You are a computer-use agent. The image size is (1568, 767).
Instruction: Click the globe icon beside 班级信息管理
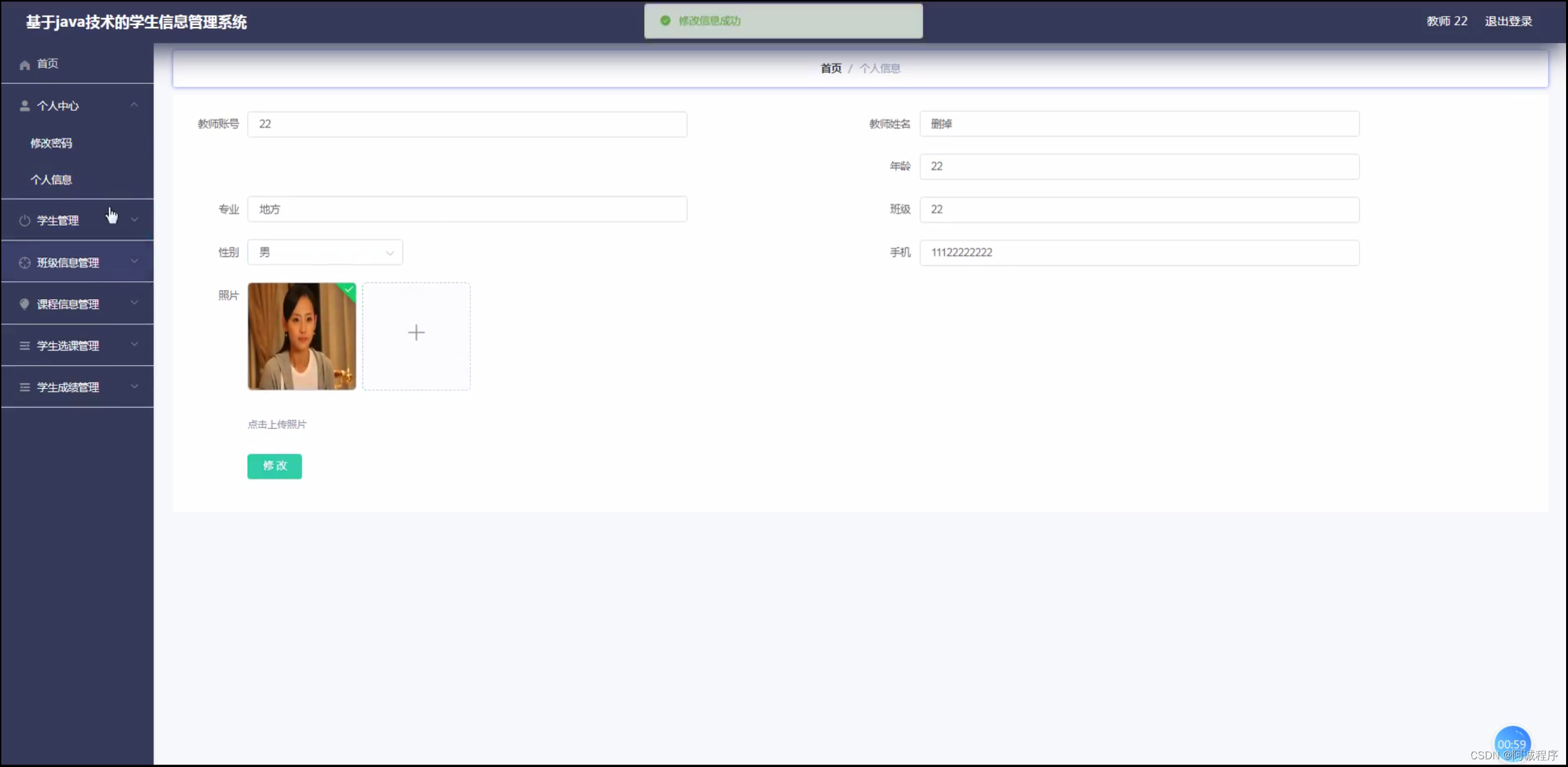tap(24, 262)
